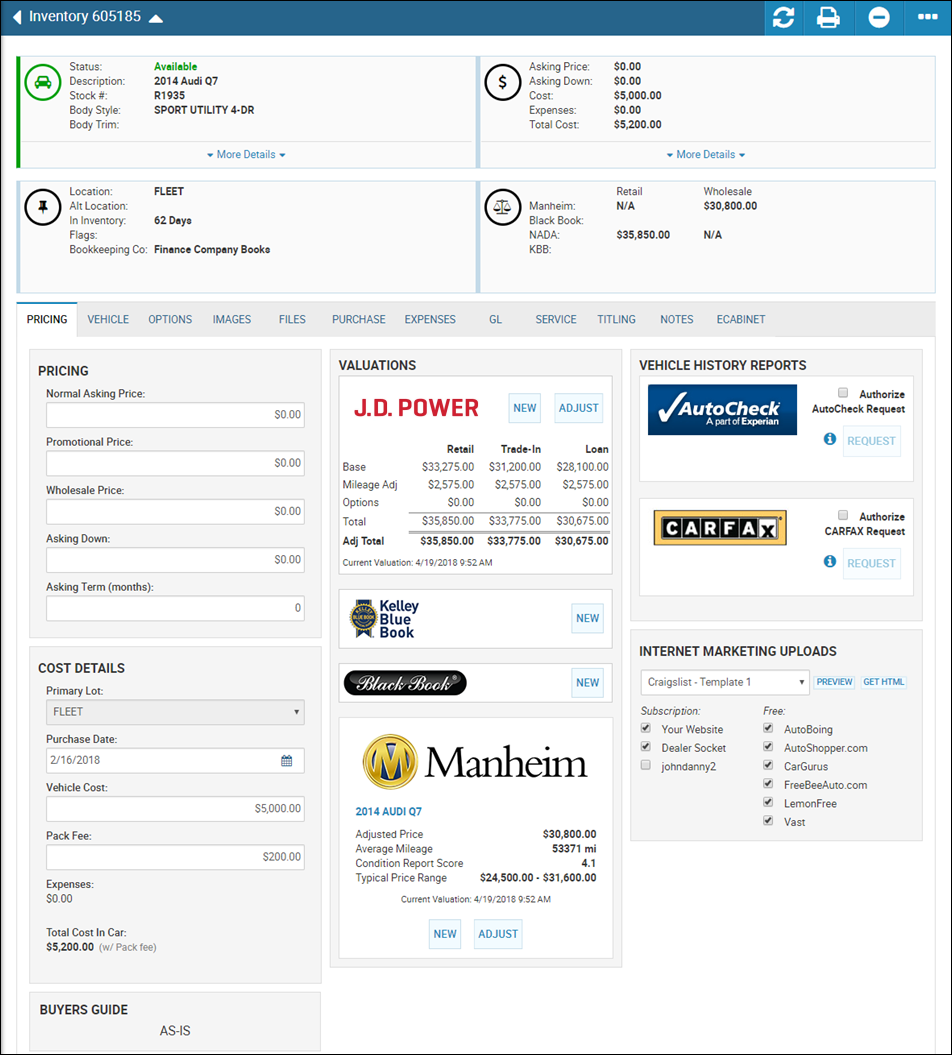Viewport: 952px width, 1055px height.
Task: Uncheck CarGurus free upload
Action: 768,765
